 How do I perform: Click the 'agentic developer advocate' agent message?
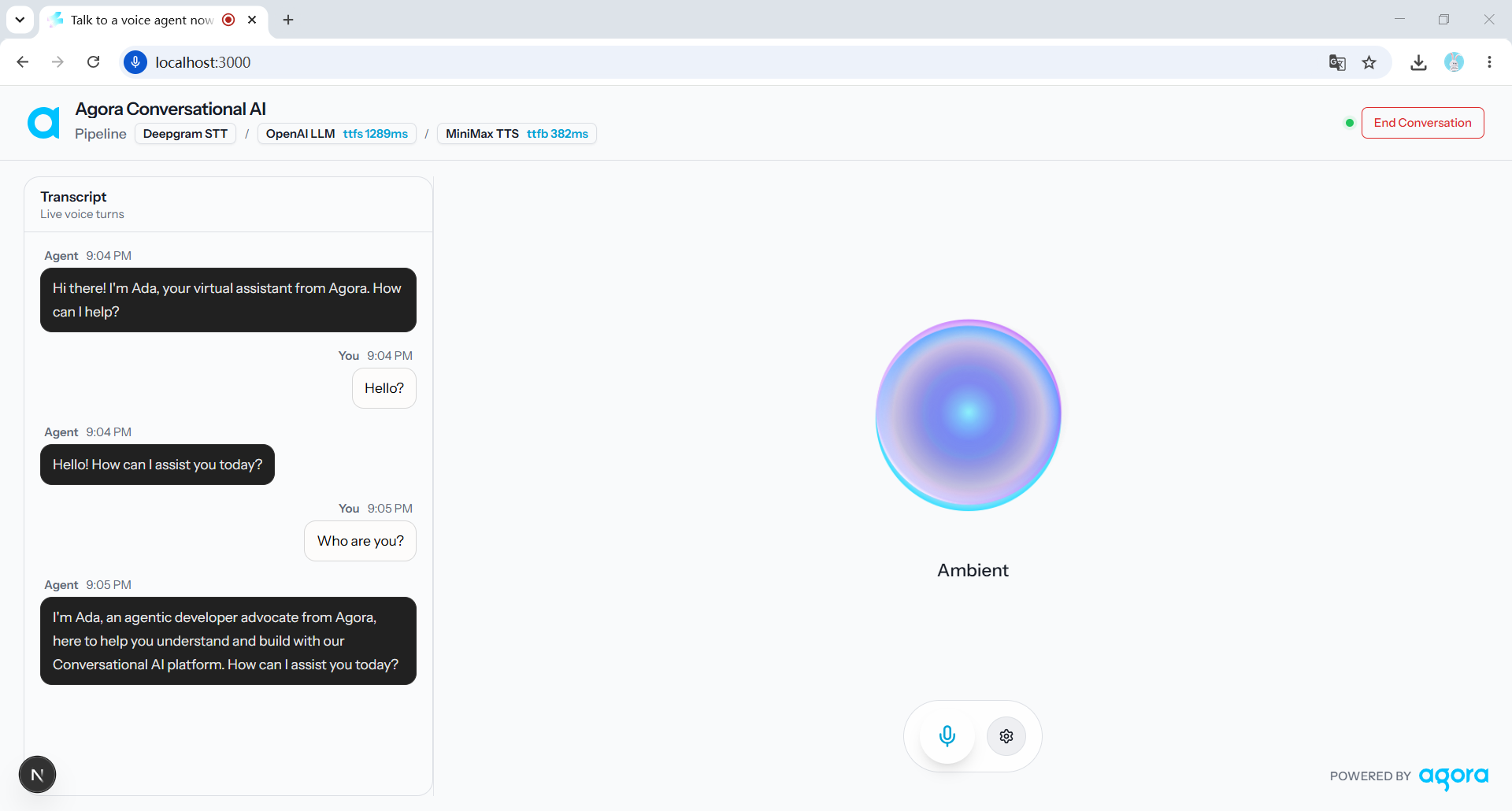(x=228, y=641)
